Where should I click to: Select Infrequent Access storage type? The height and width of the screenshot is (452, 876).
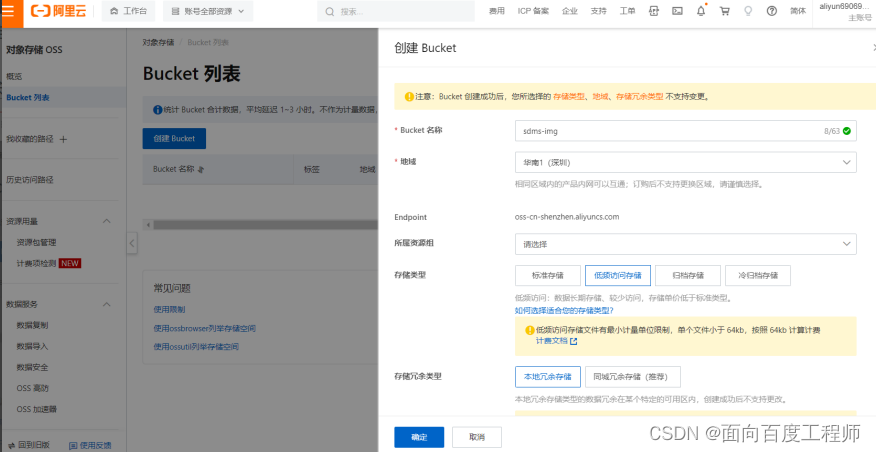618,275
